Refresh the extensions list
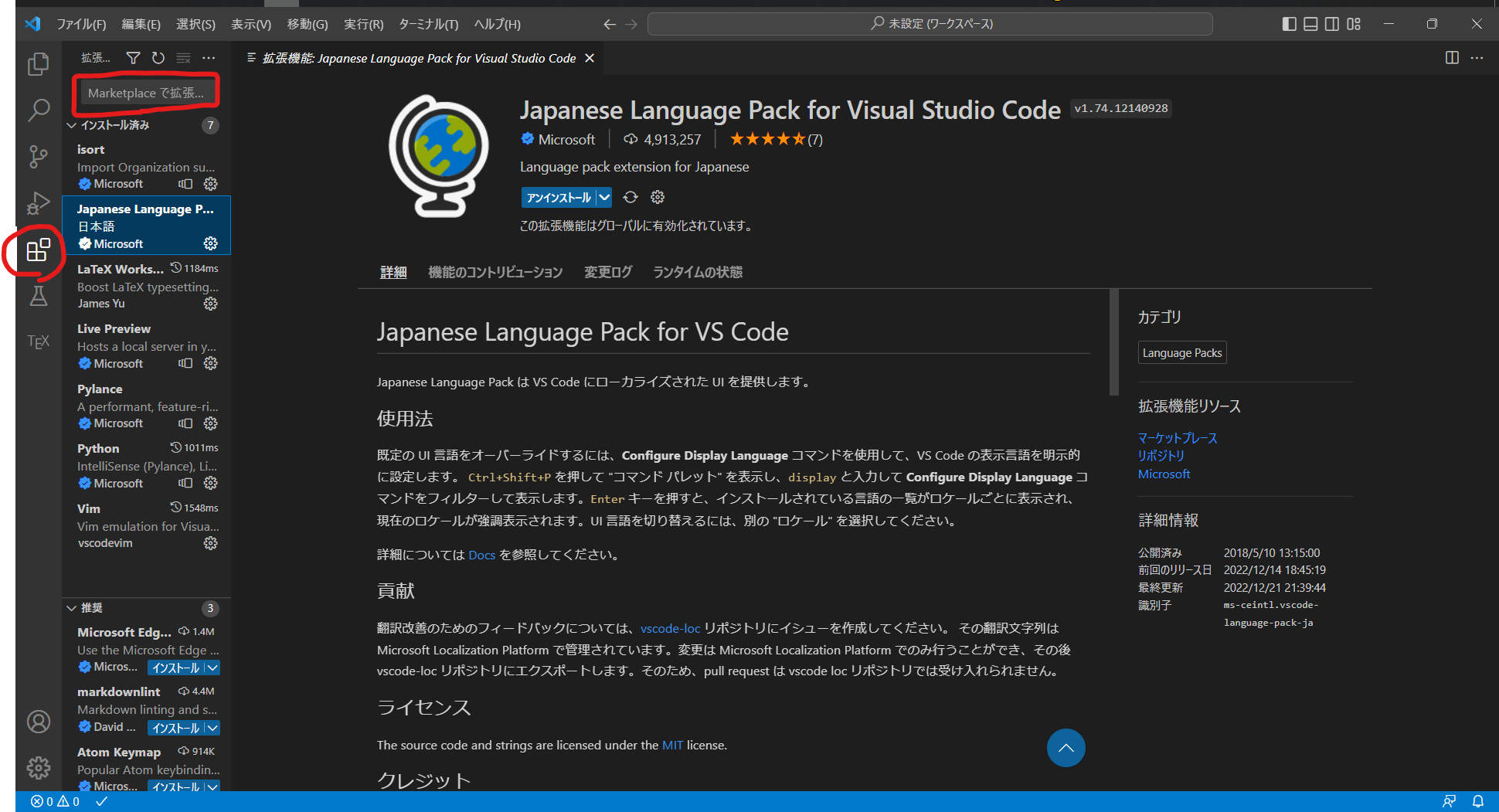The image size is (1499, 812). [x=158, y=58]
